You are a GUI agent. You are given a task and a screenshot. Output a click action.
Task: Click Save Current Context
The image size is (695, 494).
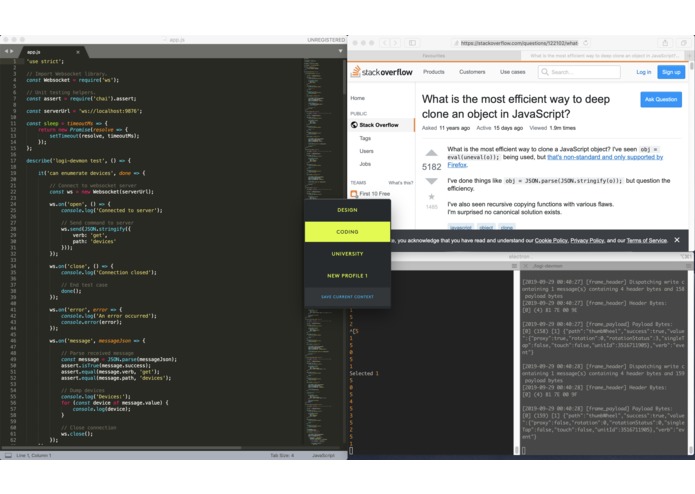pyautogui.click(x=348, y=297)
